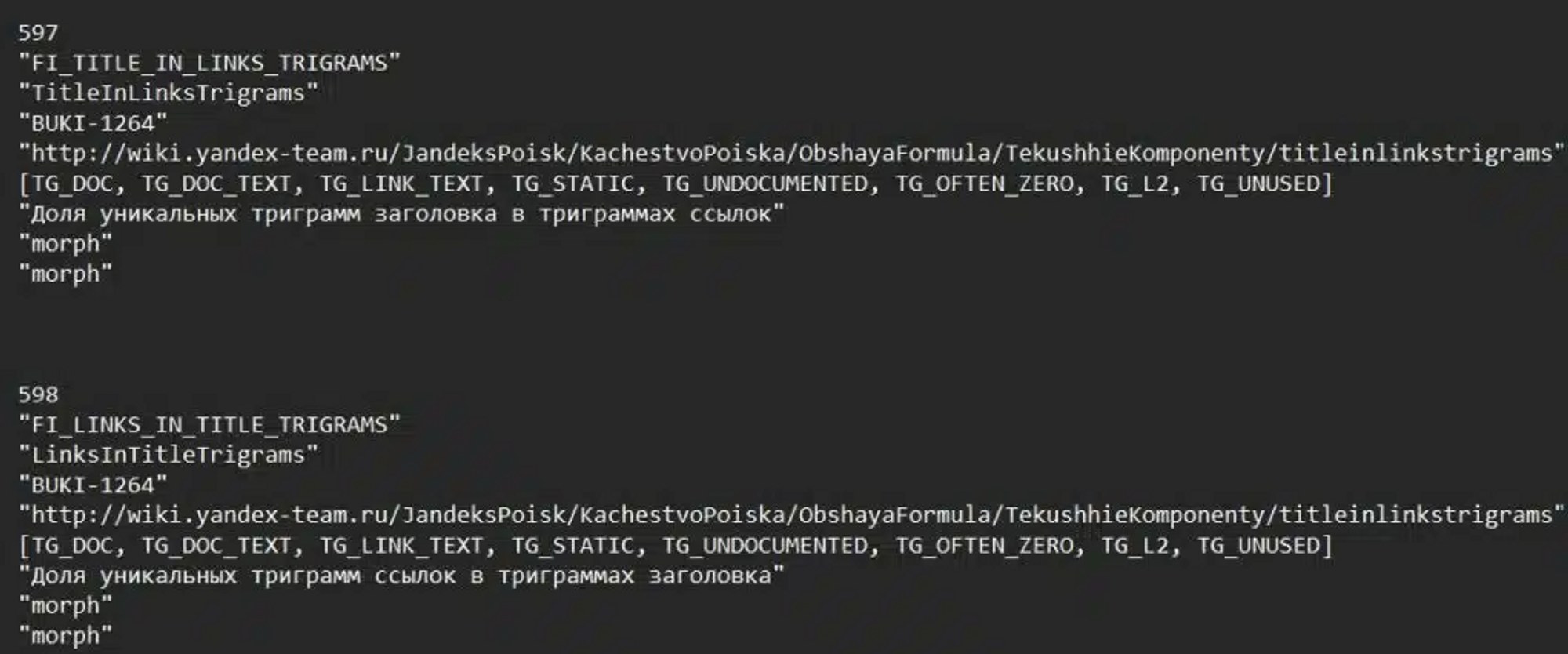This screenshot has height=654, width=1568.
Task: Click TG_UNUSED tag in entry 597
Action: click(1259, 183)
